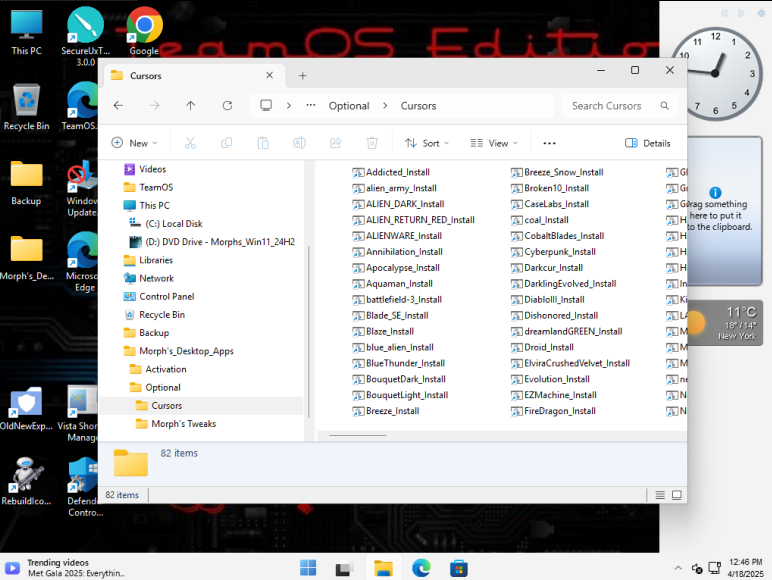
Task: Open File Explorer from taskbar
Action: pos(383,568)
